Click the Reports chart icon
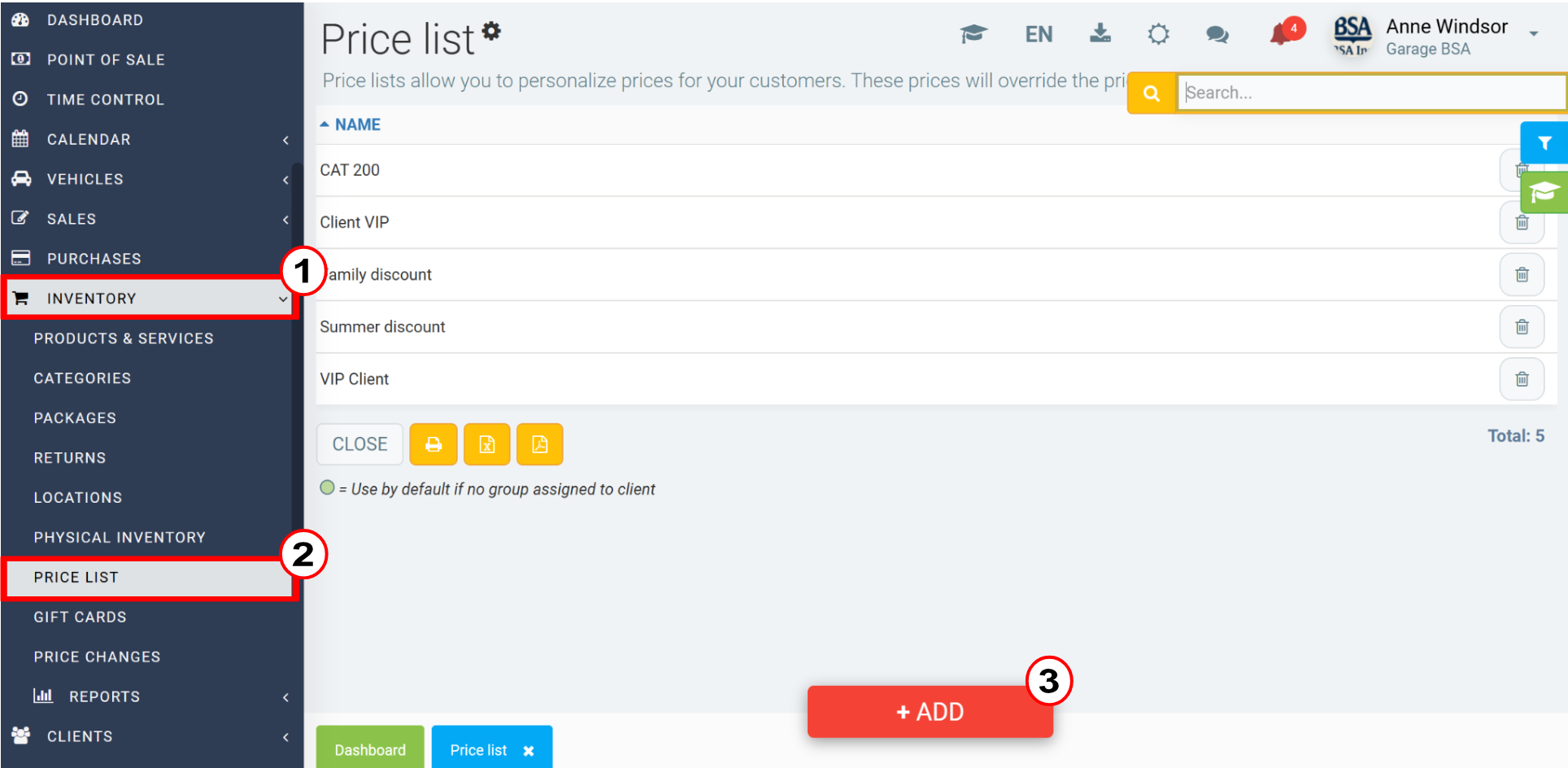1568x768 pixels. coord(42,696)
